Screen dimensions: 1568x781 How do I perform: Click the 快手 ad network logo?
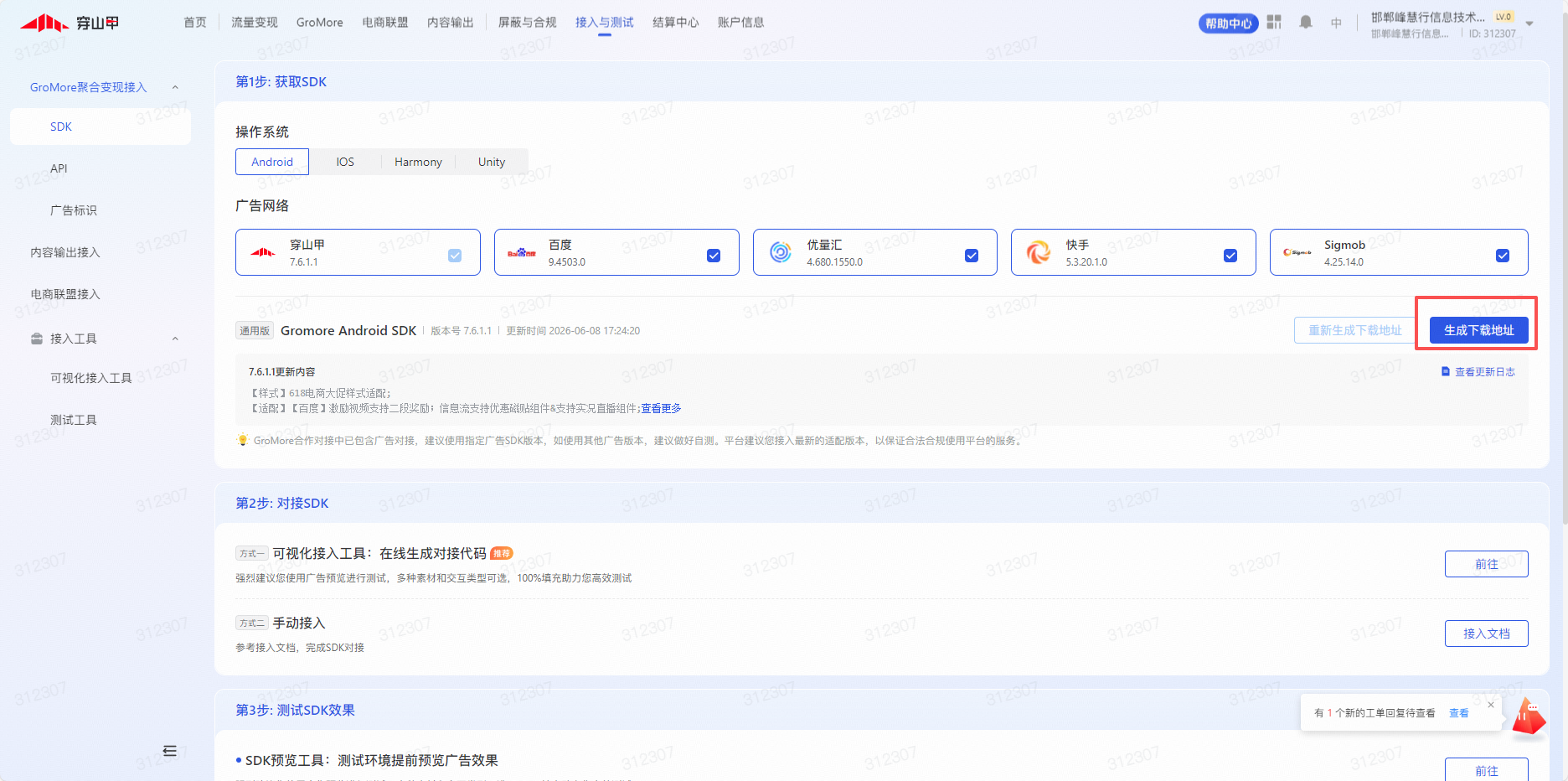tap(1039, 252)
